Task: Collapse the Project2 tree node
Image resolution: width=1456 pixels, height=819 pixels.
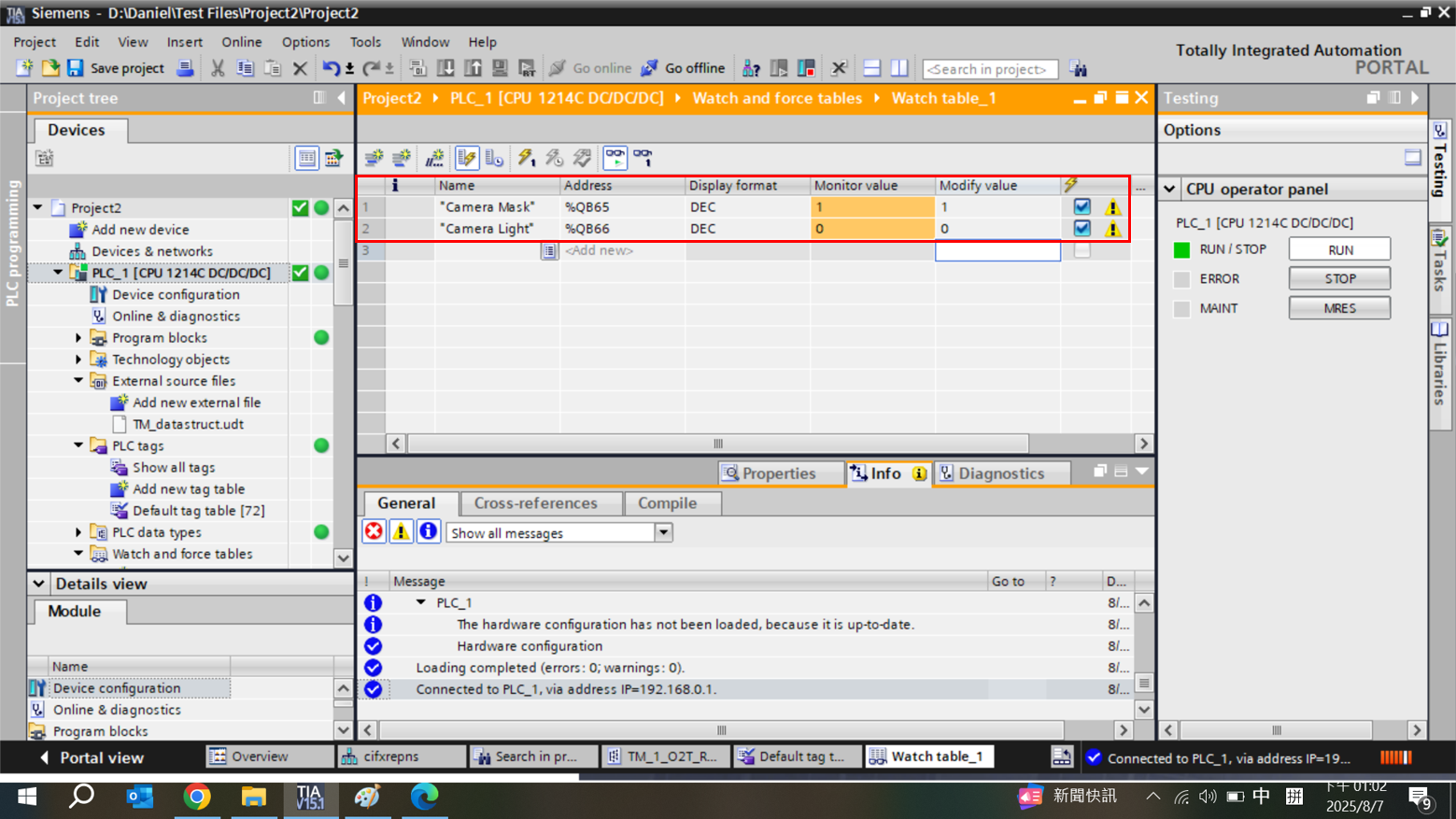Action: point(38,207)
